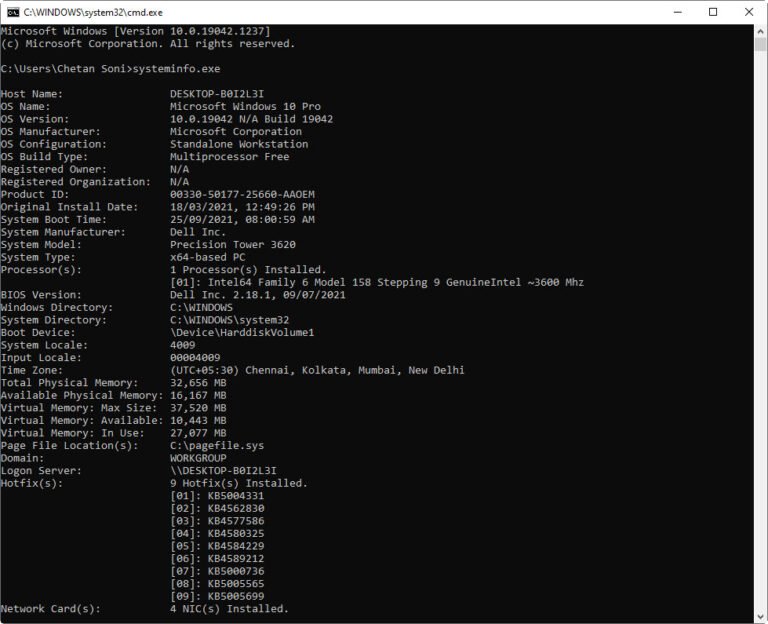Click Precision Tower 3620 model
Image resolution: width=768 pixels, height=624 pixels.
pos(233,245)
